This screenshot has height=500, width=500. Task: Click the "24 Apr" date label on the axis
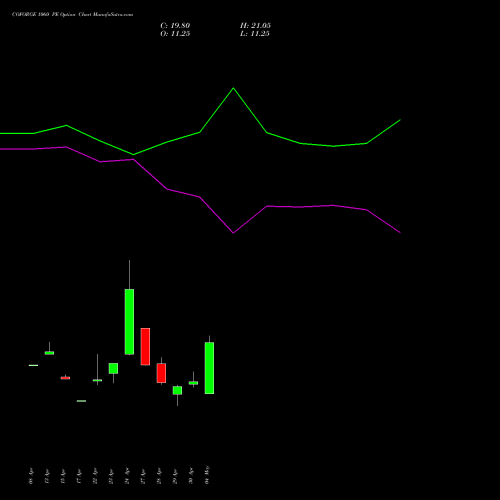(x=127, y=476)
